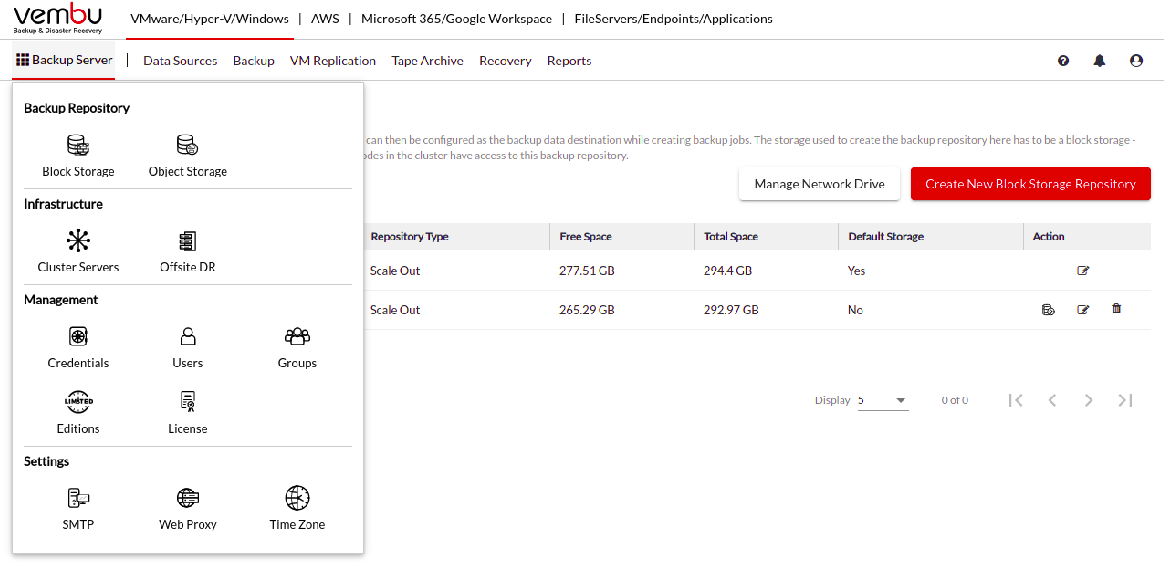
Task: Click Manage Network Drive button
Action: (x=820, y=183)
